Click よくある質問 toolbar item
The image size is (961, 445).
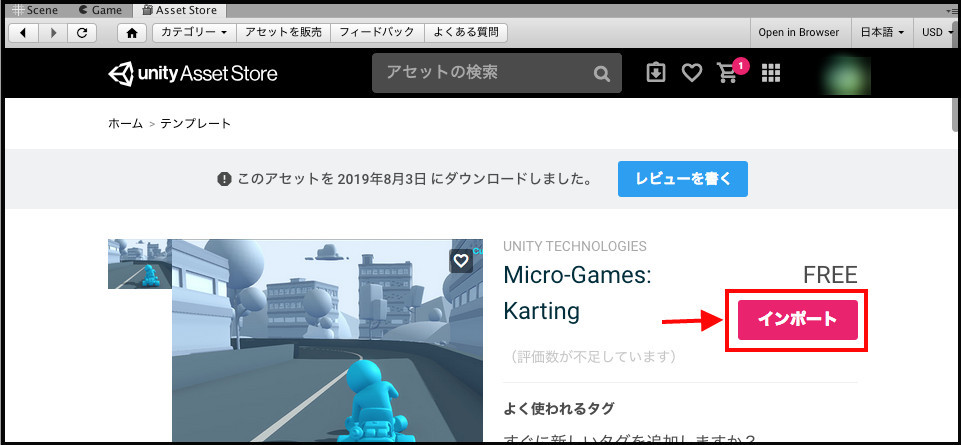(466, 32)
